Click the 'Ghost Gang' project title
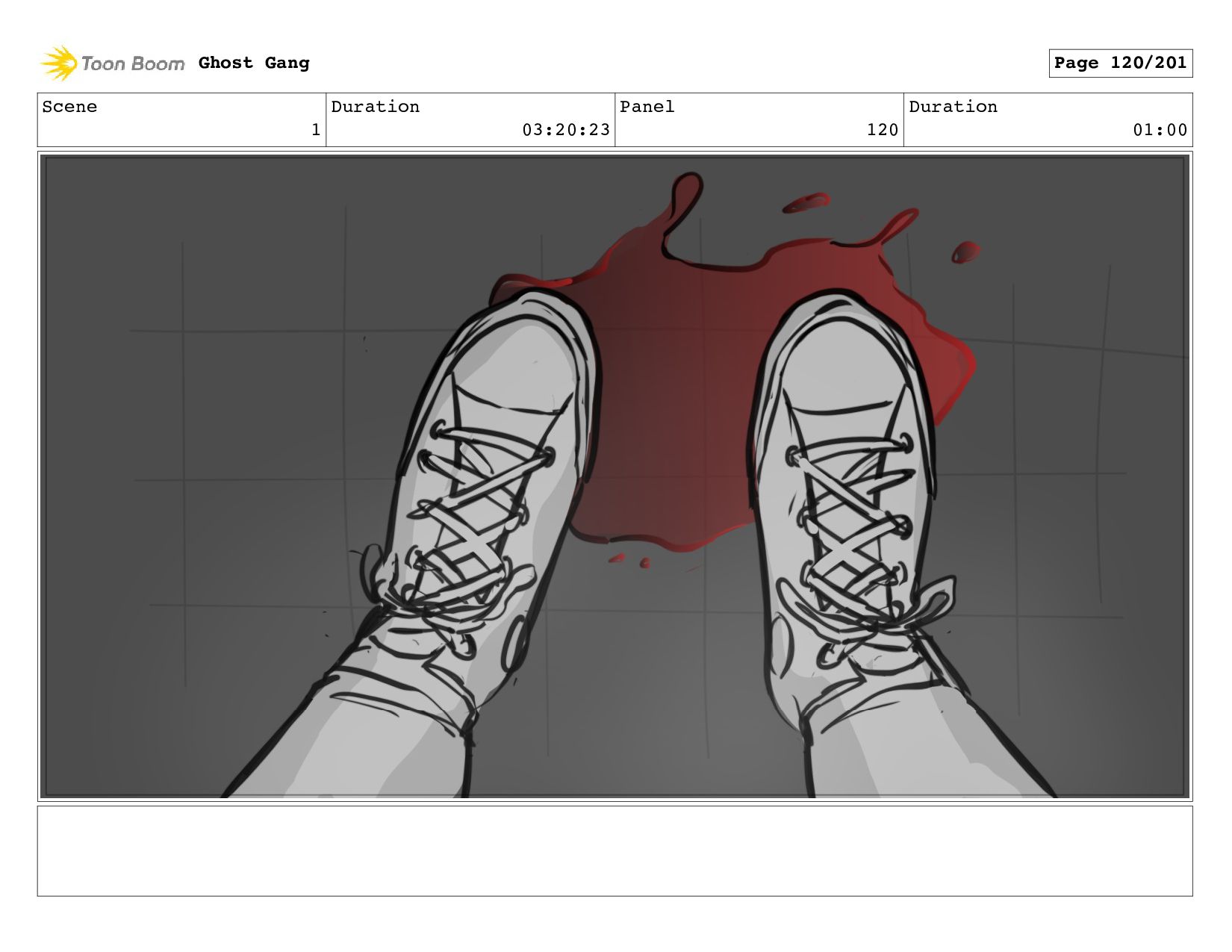The image size is (1232, 952). point(254,63)
